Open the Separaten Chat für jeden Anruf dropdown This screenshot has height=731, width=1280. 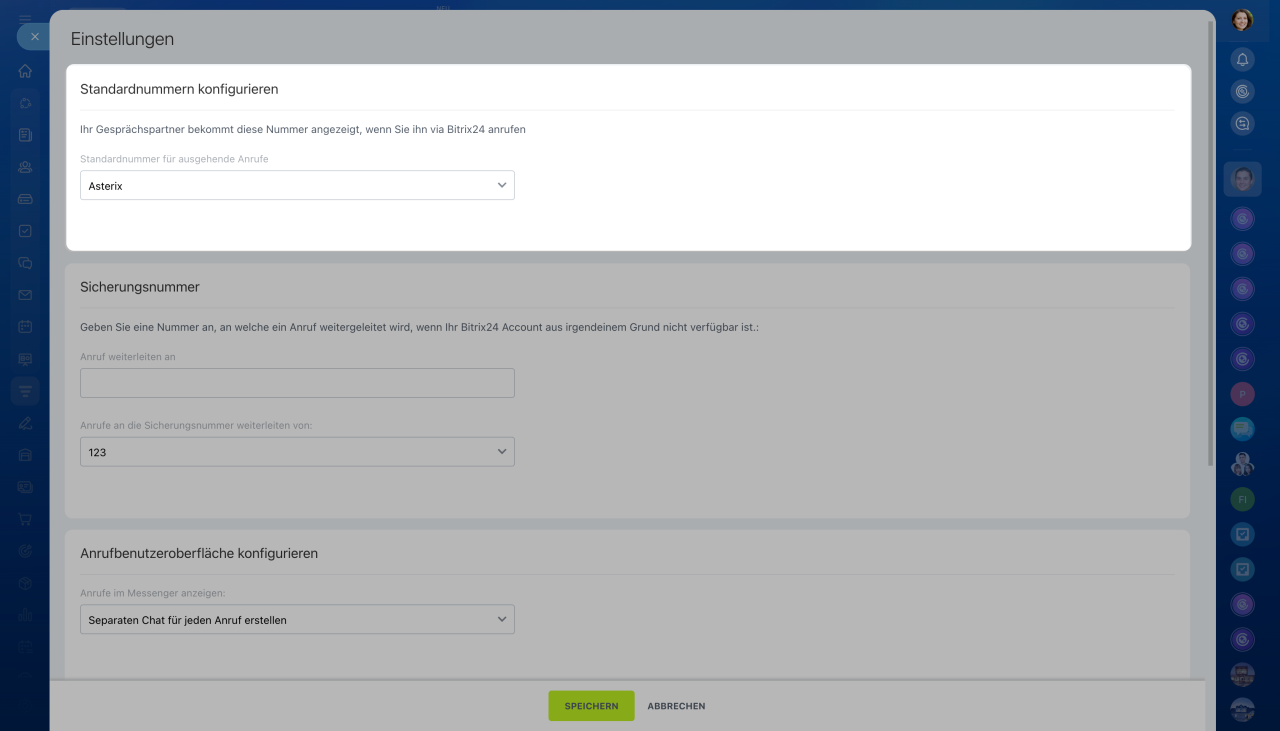pos(297,620)
